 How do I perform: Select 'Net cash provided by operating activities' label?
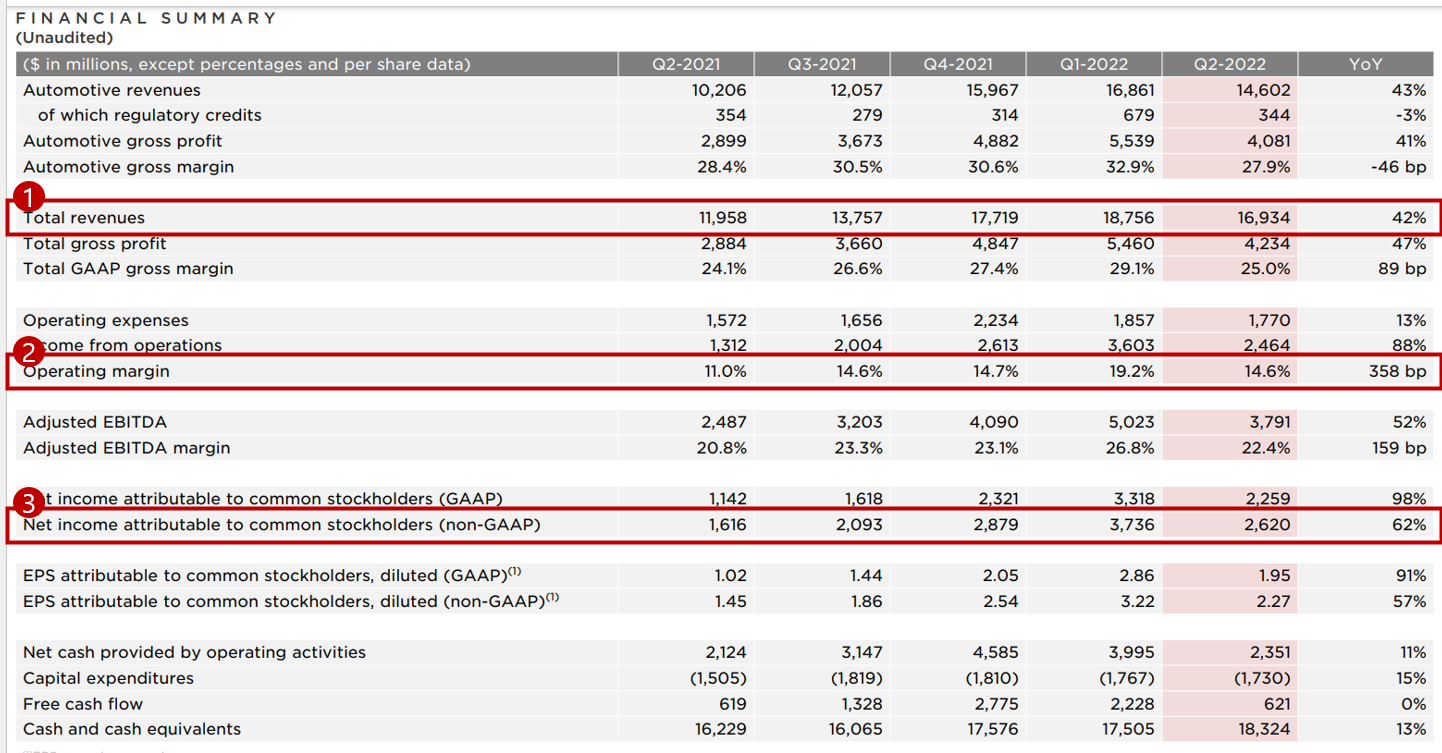click(195, 653)
